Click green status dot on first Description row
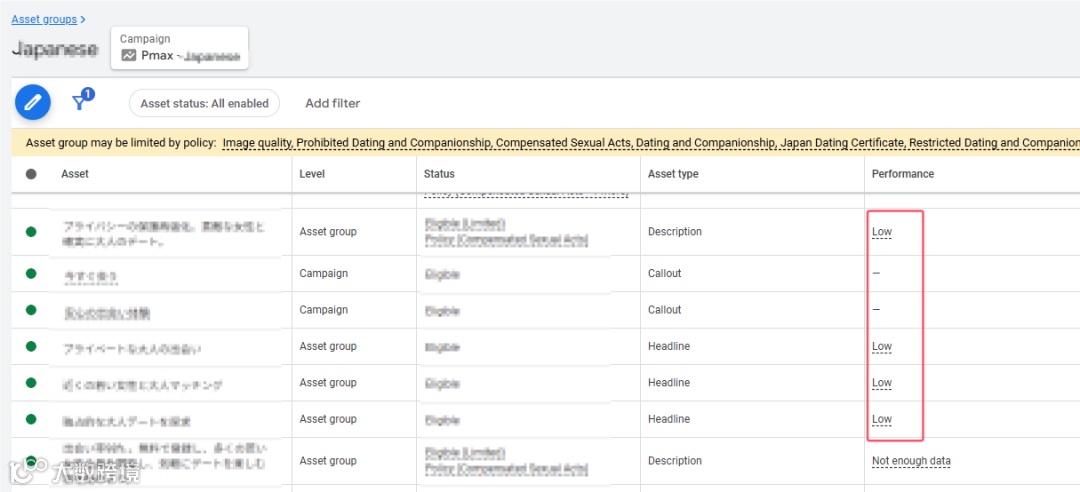Image resolution: width=1080 pixels, height=492 pixels. coord(31,232)
